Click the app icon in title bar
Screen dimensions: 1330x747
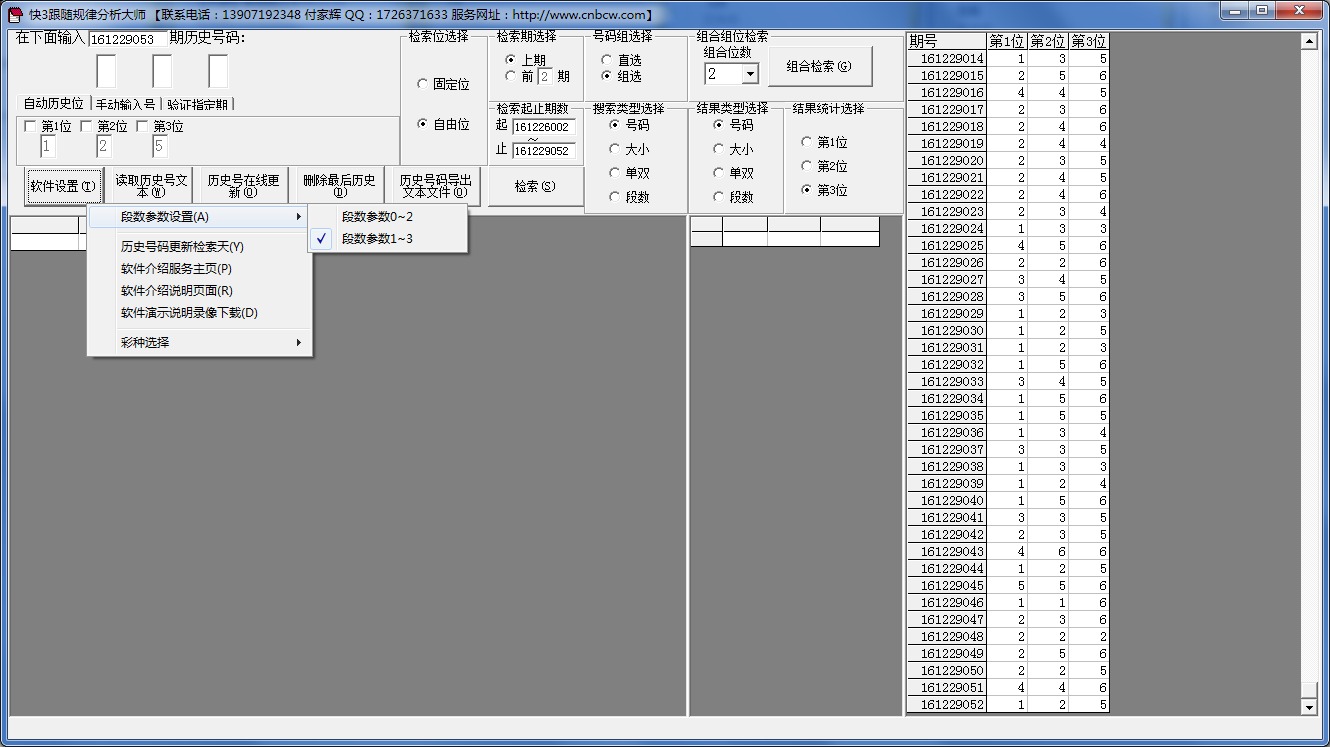(15, 14)
